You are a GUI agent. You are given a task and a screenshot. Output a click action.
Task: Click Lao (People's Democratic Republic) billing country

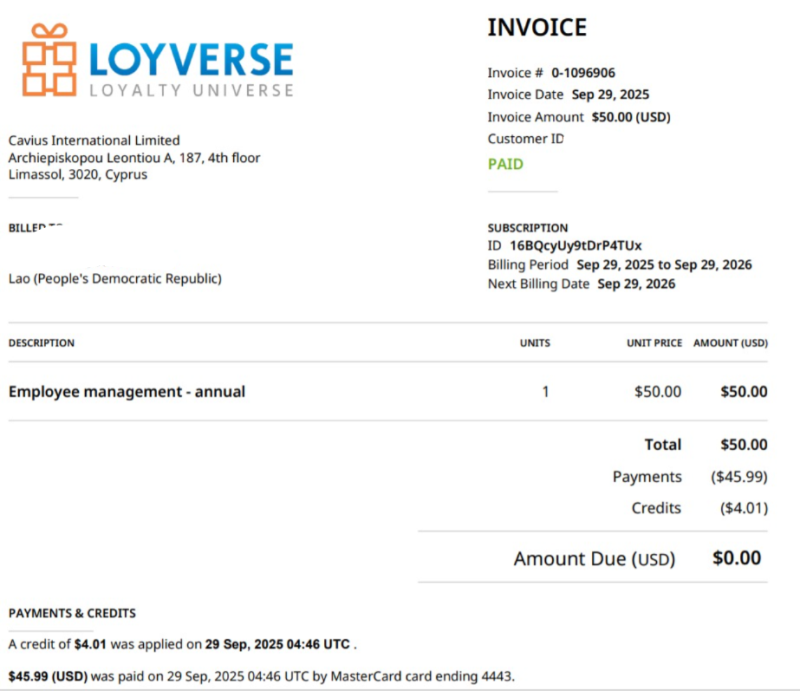[115, 279]
